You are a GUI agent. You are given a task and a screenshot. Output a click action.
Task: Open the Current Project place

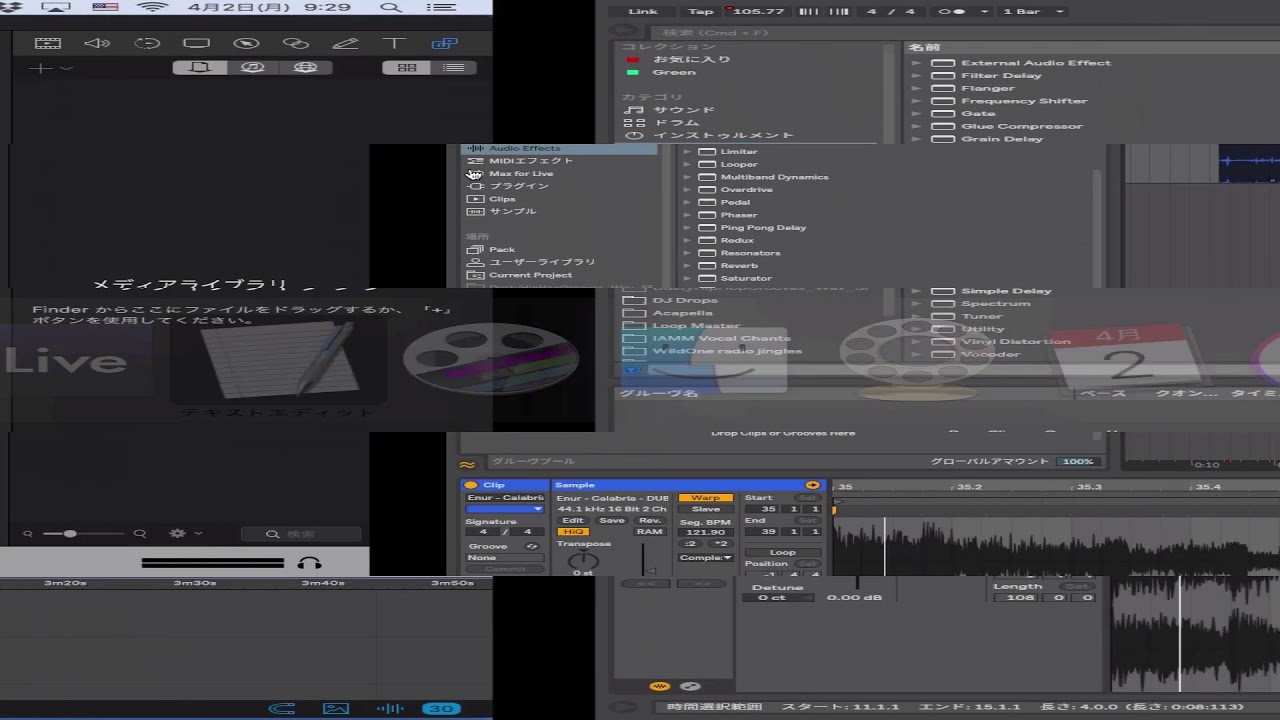pos(530,275)
